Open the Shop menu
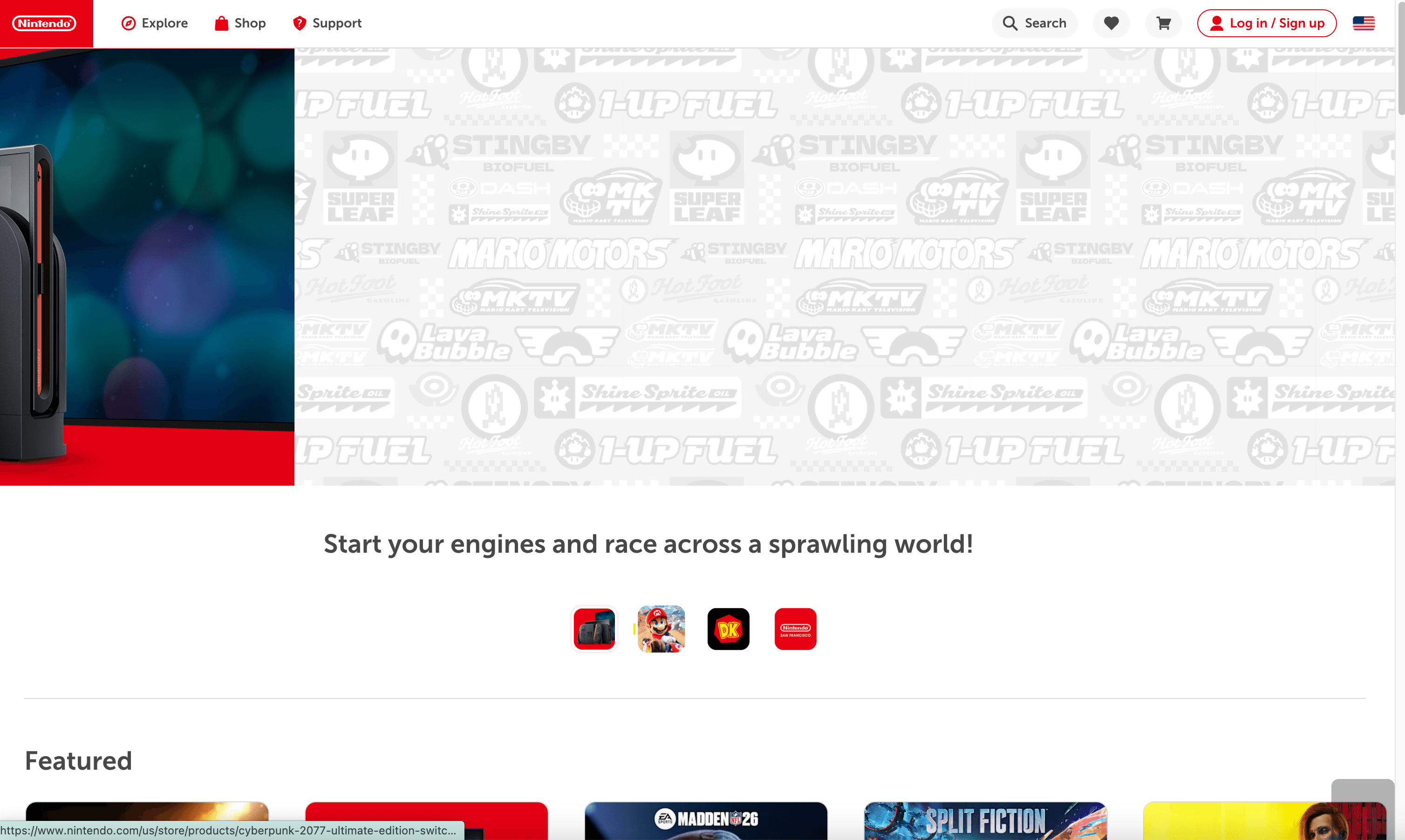 click(x=240, y=23)
